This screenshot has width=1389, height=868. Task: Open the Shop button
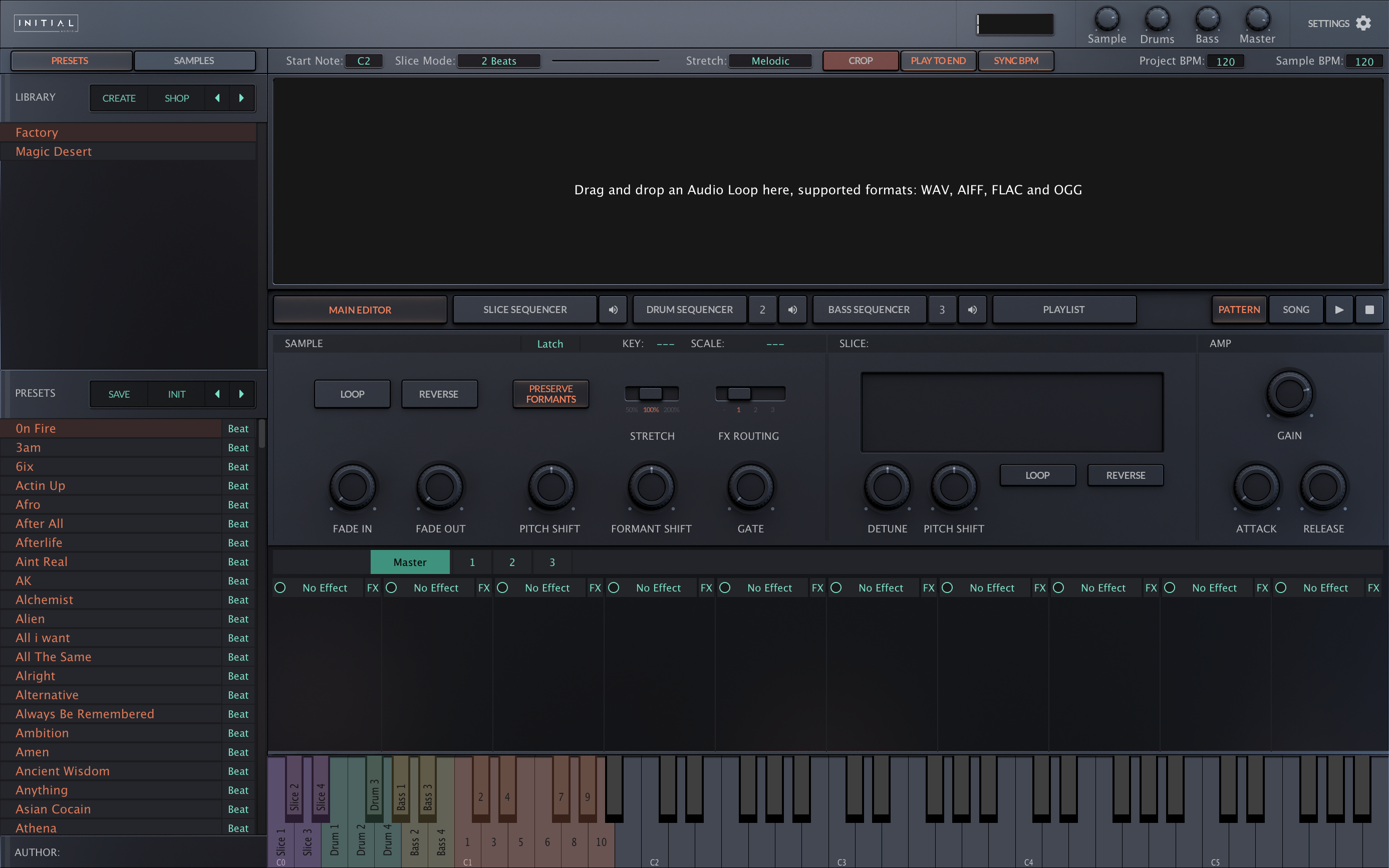pyautogui.click(x=177, y=98)
